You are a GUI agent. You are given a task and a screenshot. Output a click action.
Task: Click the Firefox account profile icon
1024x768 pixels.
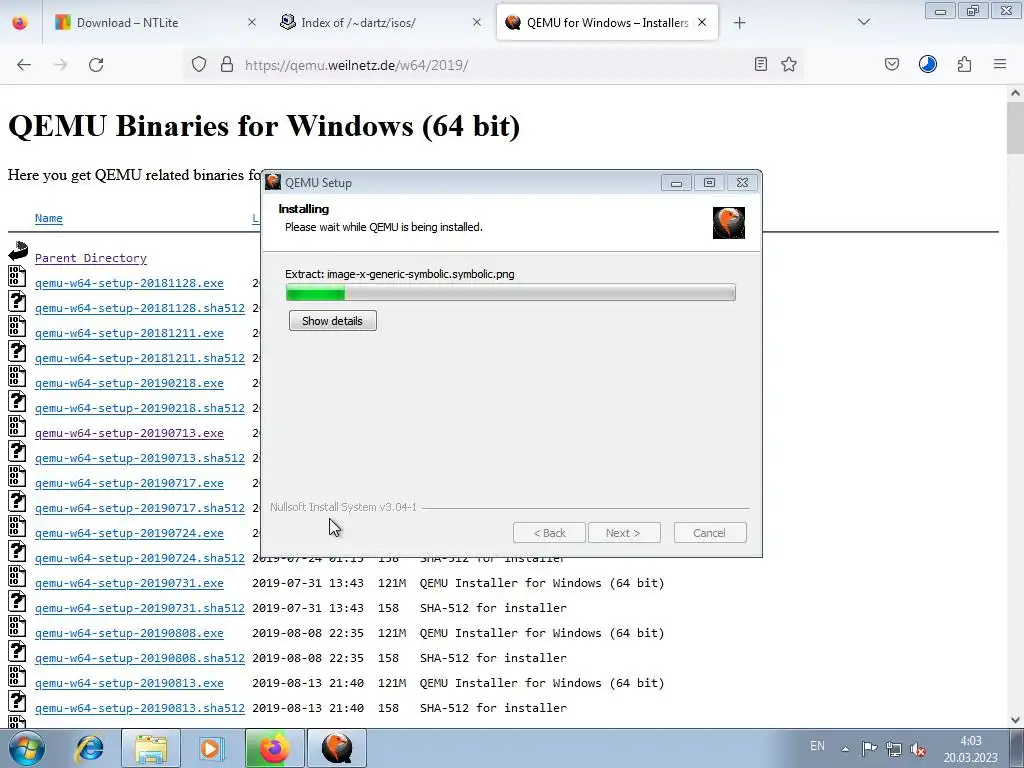tap(927, 64)
